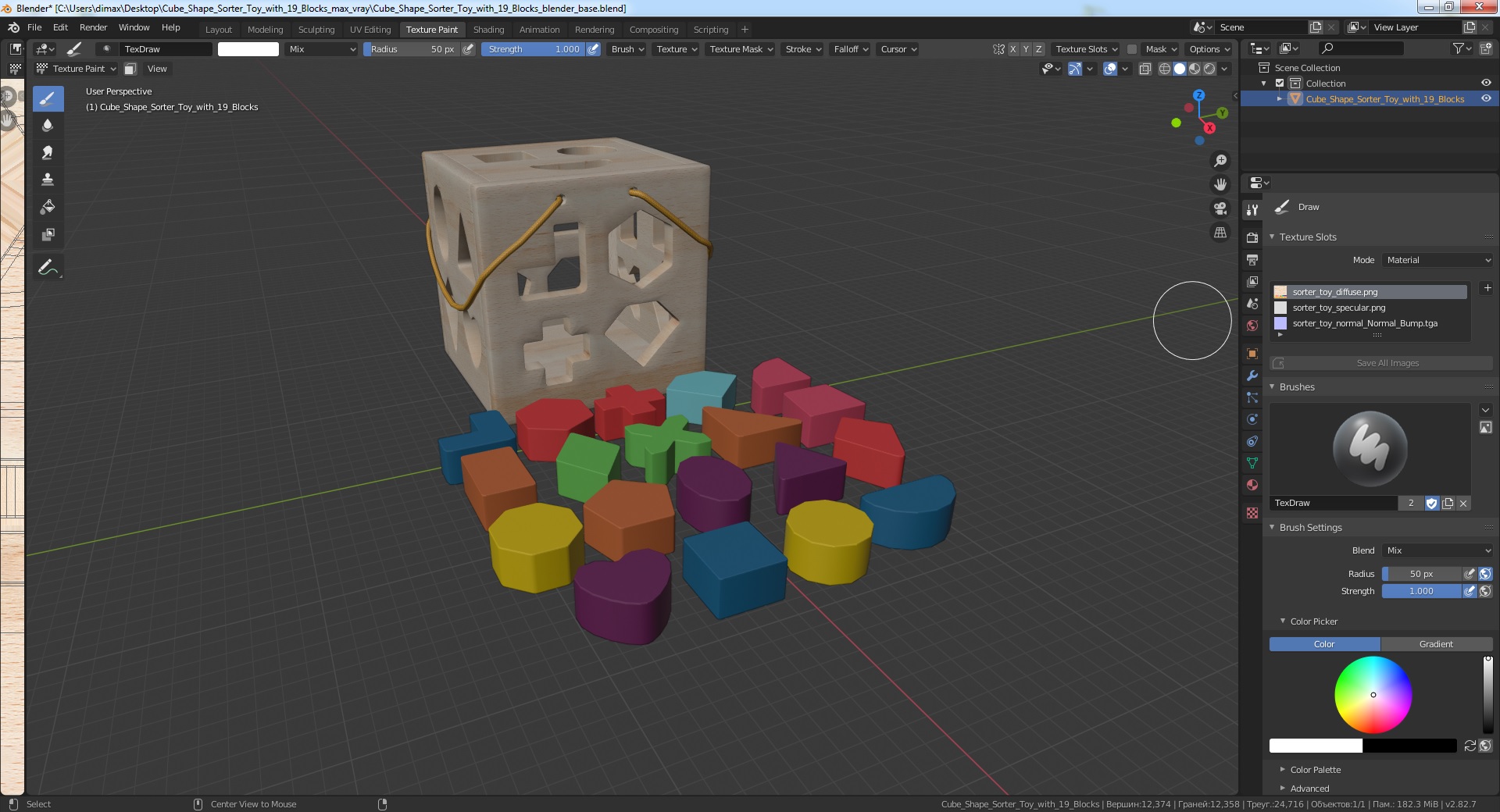This screenshot has height=812, width=1500.
Task: Toggle the Mask checkbox in header
Action: pyautogui.click(x=1132, y=49)
